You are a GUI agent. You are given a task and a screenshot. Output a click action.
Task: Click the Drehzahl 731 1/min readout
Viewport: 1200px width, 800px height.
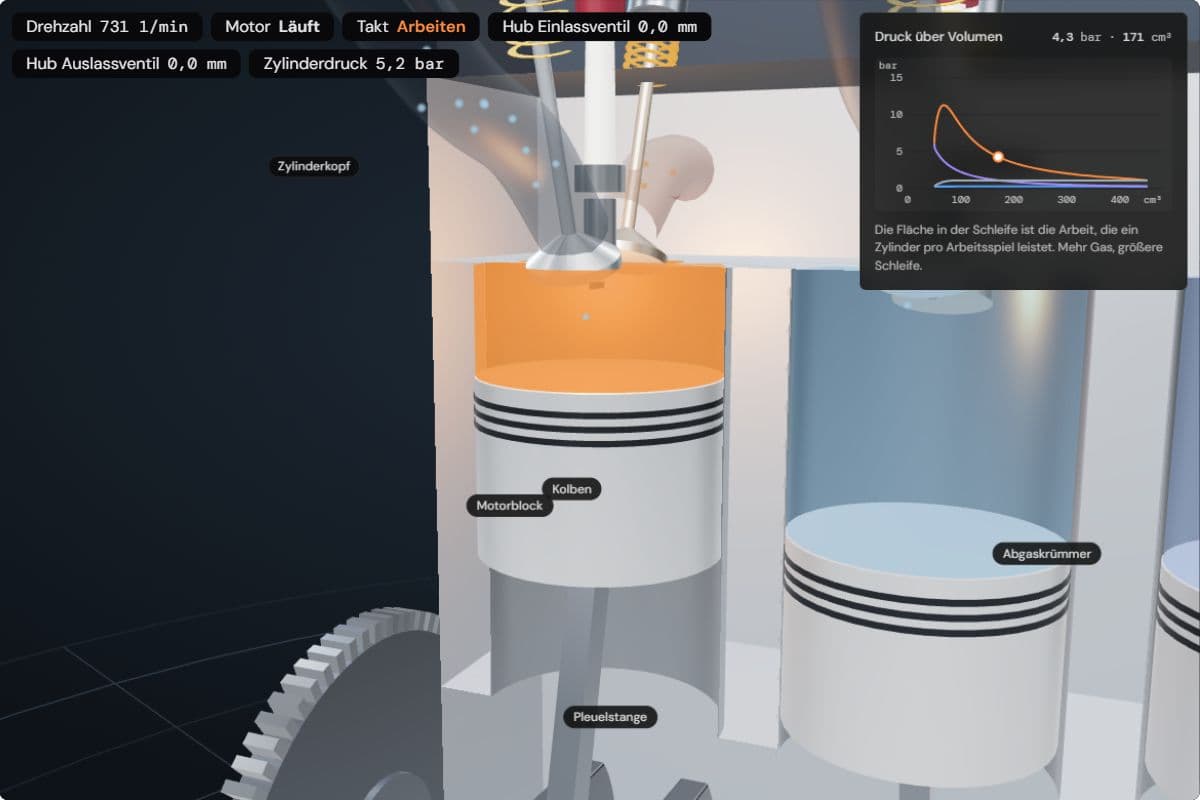[x=107, y=27]
